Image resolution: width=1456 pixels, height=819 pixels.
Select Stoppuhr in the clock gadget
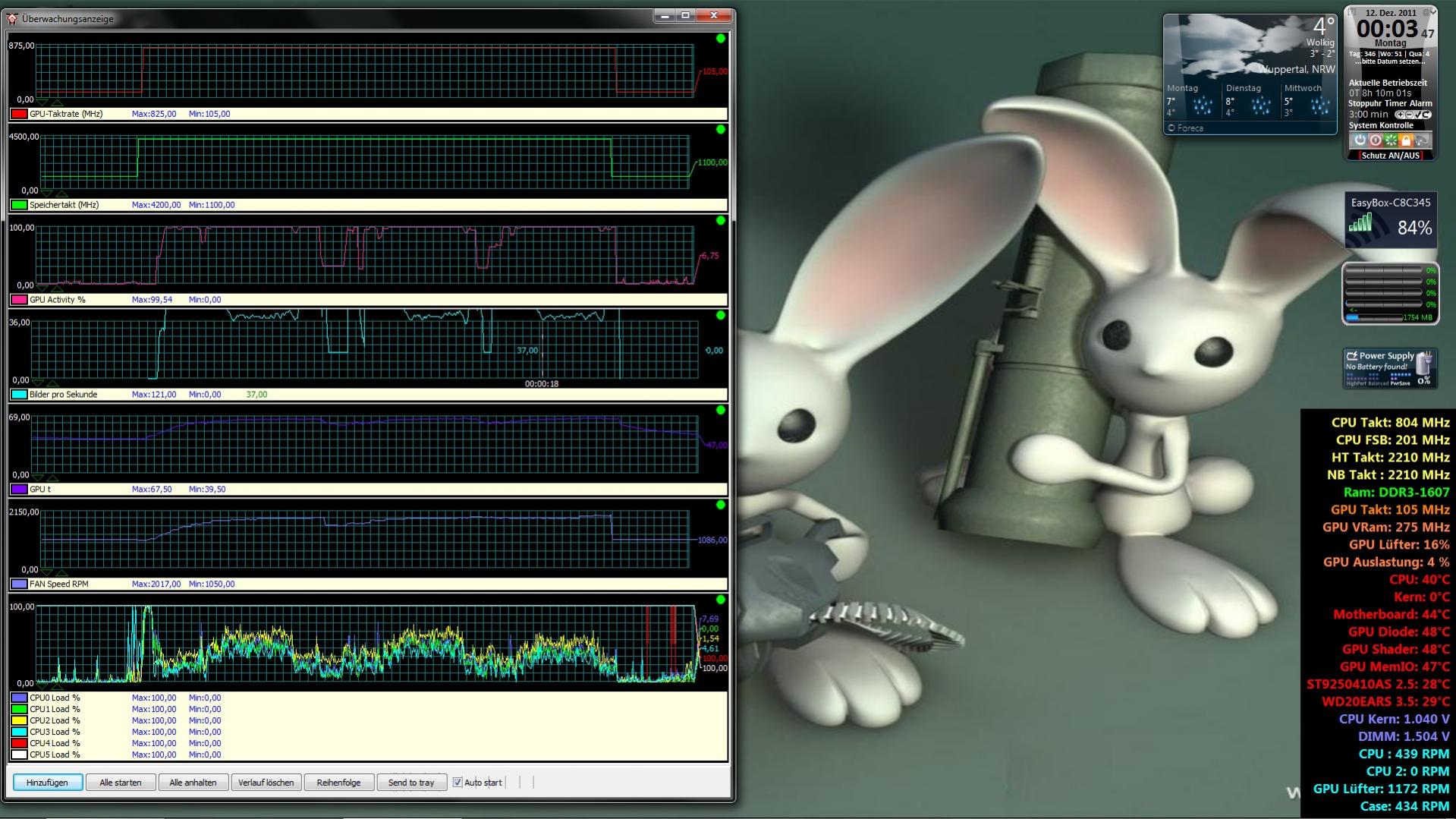[1366, 103]
